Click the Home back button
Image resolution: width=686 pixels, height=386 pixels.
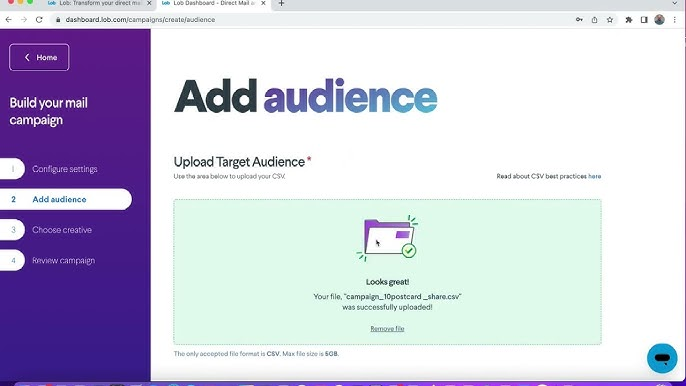coord(39,57)
